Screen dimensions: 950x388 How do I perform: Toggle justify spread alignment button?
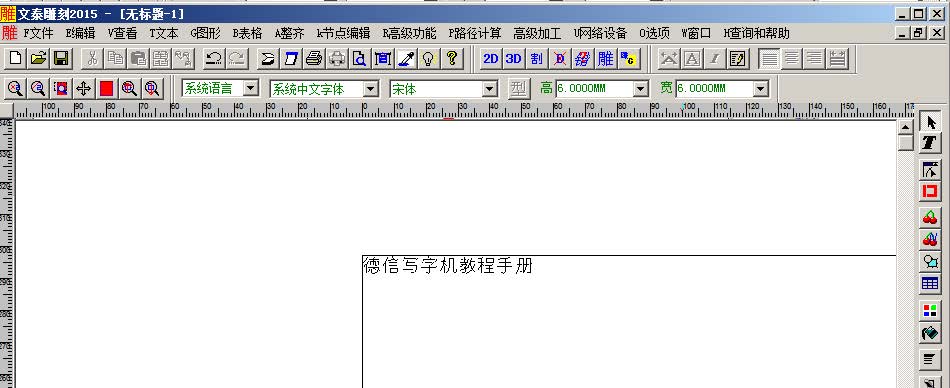coord(838,58)
